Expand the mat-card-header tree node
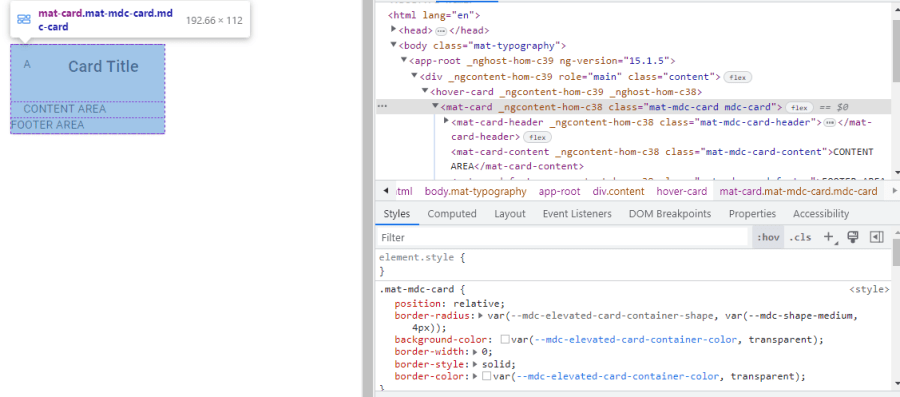 point(447,120)
